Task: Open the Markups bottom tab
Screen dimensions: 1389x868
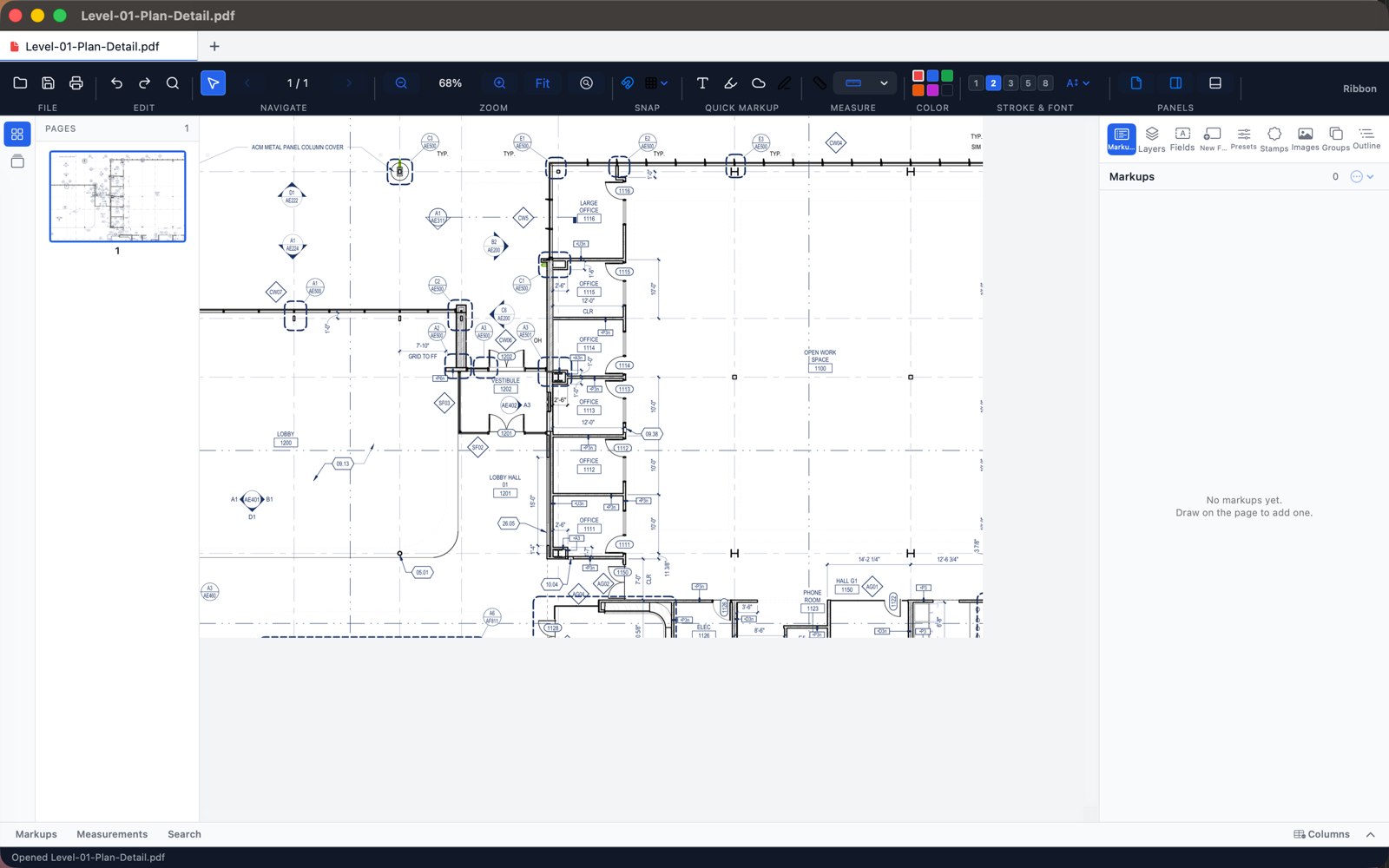Action: pos(36,834)
